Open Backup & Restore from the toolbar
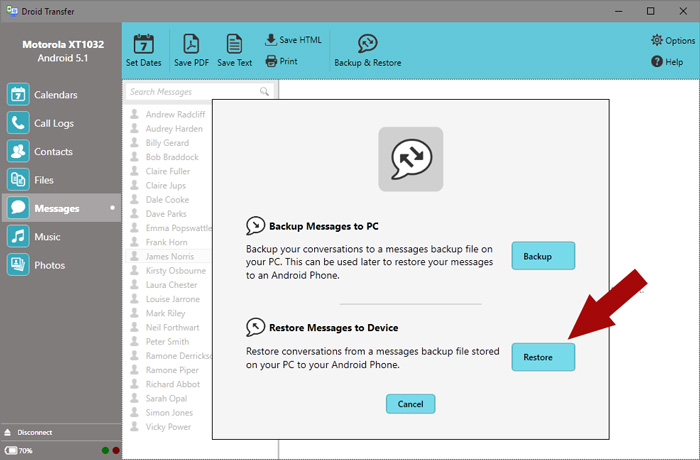 click(367, 50)
